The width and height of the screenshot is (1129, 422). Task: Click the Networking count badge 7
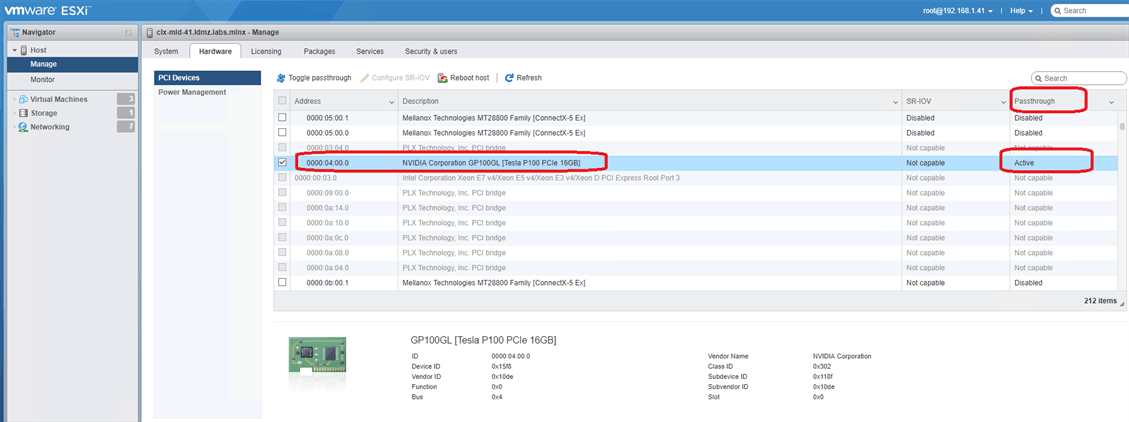click(x=126, y=127)
